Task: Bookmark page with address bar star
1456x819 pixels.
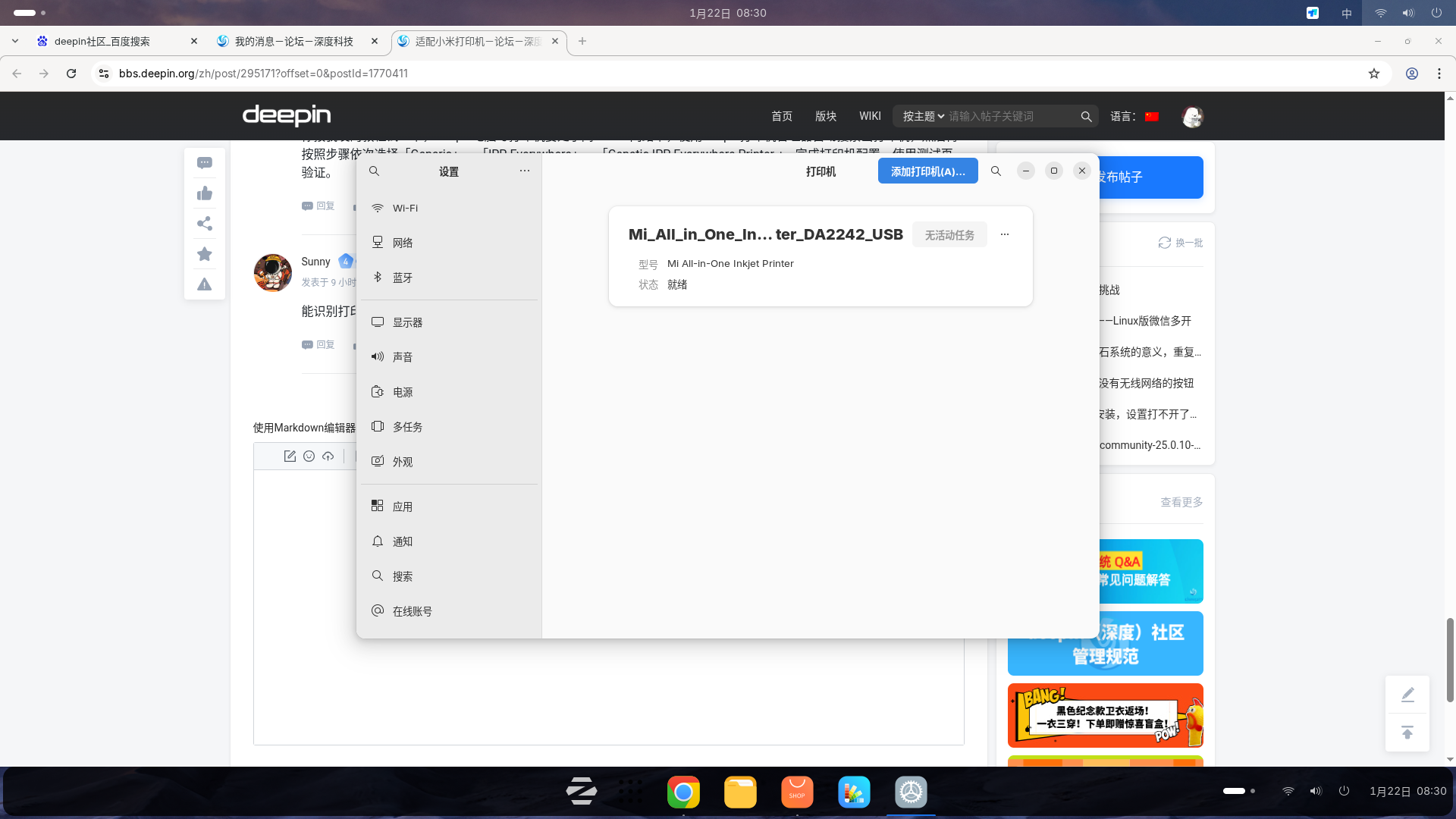Action: tap(1373, 74)
